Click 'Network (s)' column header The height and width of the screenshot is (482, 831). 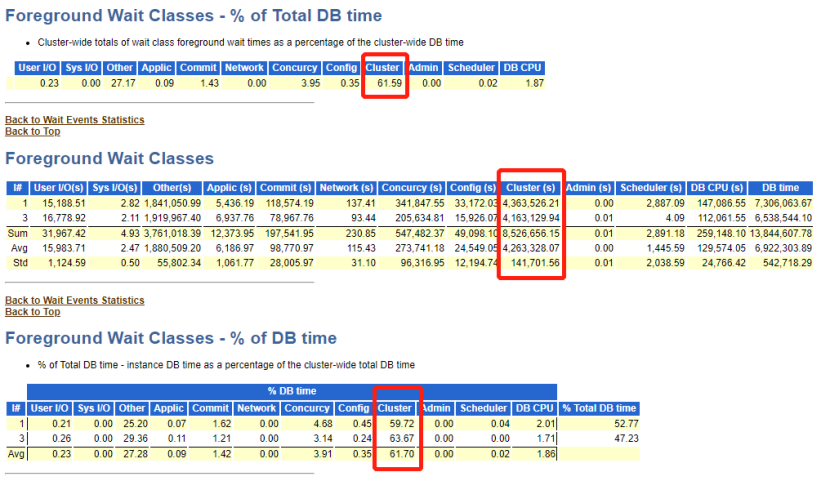[347, 188]
